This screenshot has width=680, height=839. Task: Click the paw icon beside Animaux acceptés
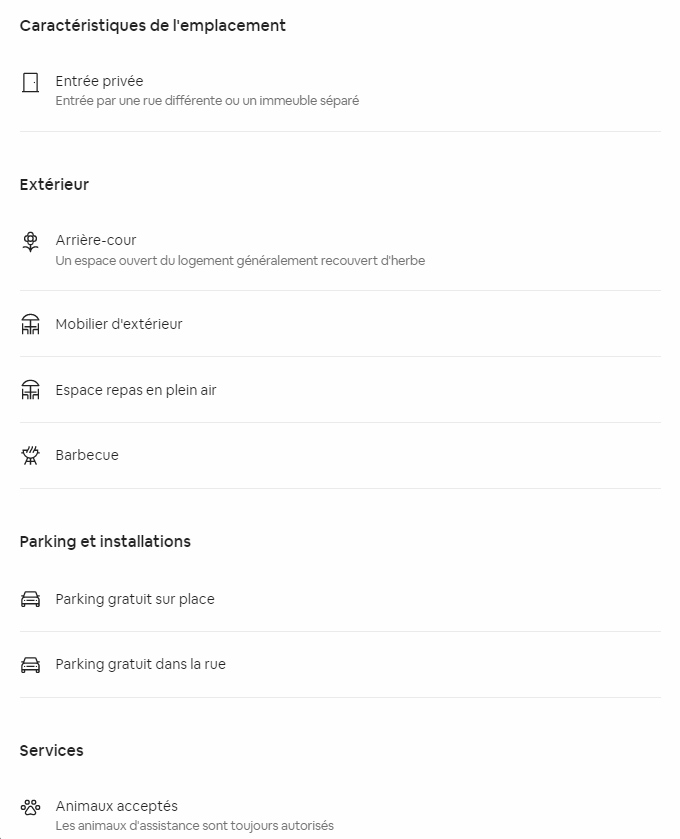31,806
